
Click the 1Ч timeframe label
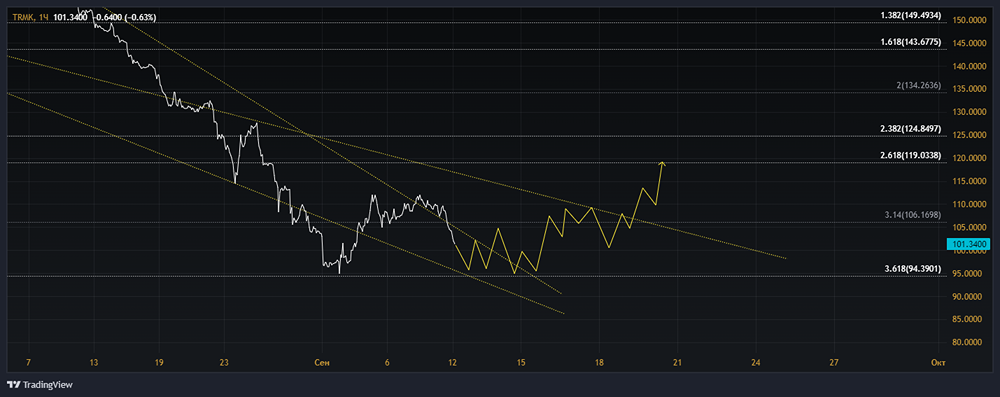[44, 17]
